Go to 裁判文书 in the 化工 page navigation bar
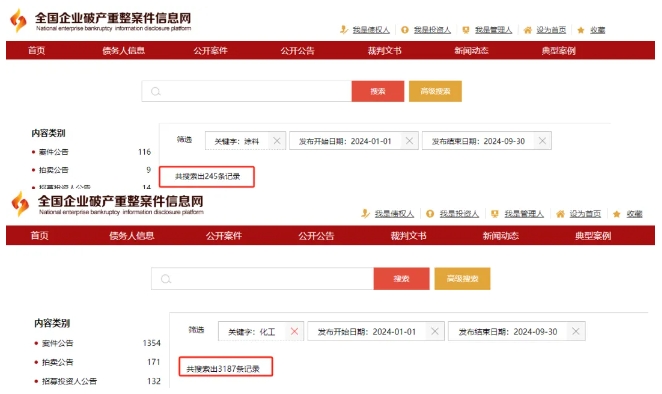 408,236
